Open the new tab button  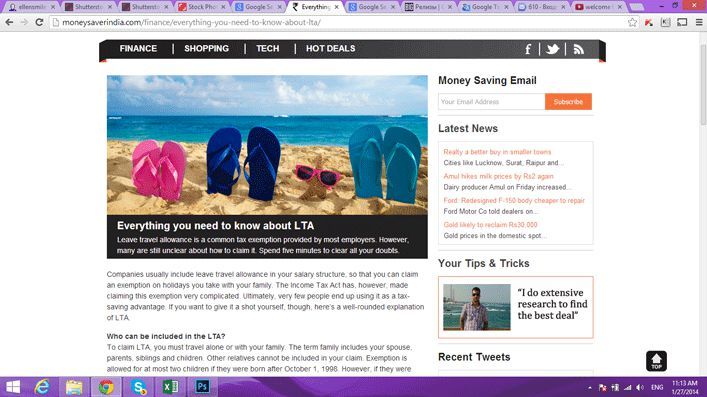tap(636, 7)
